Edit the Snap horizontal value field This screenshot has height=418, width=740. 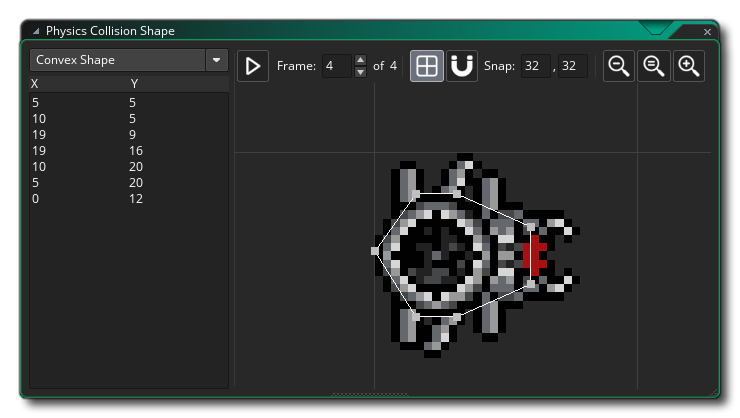[x=536, y=66]
